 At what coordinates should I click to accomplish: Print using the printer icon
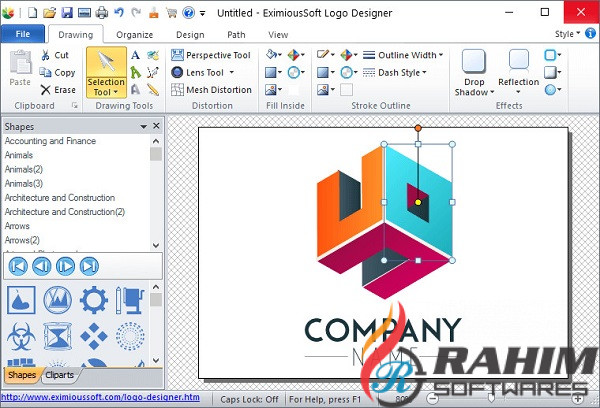tap(102, 13)
